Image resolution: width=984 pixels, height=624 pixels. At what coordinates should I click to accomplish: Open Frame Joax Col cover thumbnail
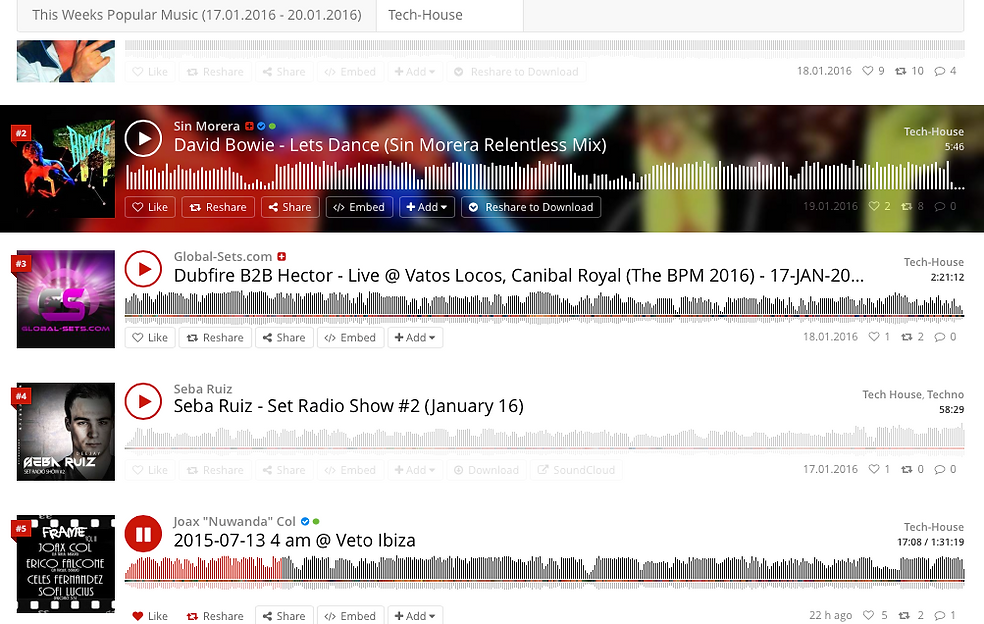click(x=66, y=564)
